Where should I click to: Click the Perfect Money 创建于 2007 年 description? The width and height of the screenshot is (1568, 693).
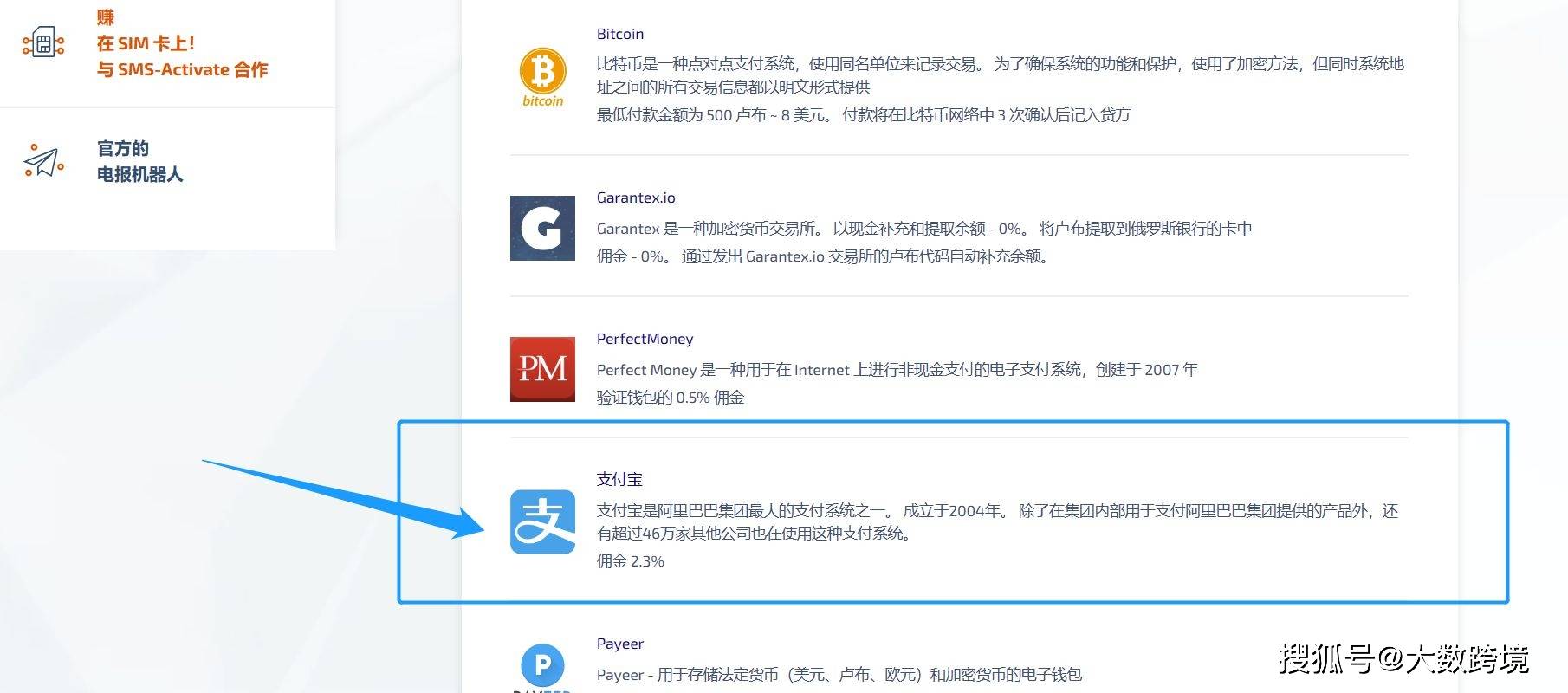[x=897, y=370]
